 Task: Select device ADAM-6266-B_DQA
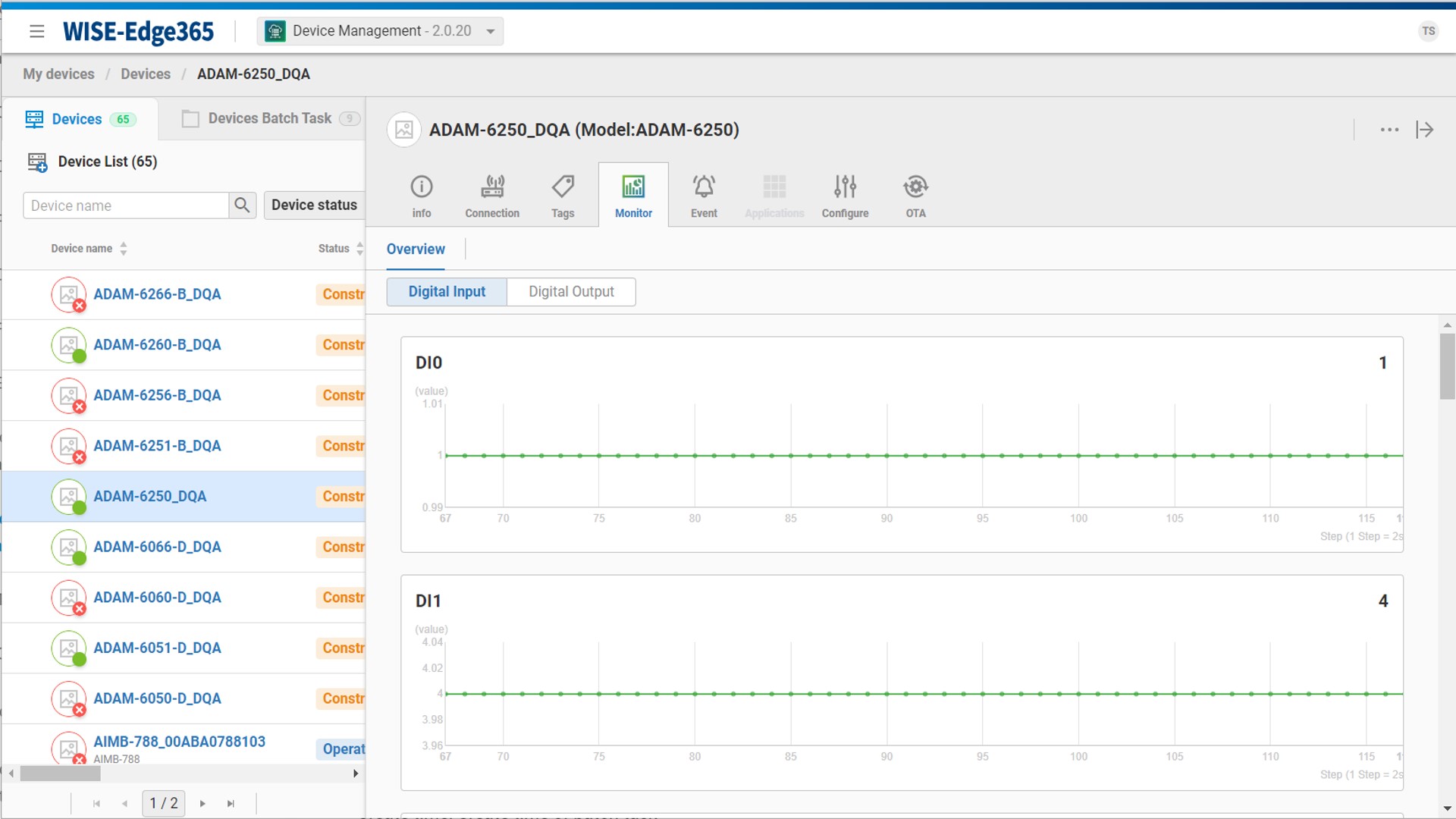(x=157, y=294)
